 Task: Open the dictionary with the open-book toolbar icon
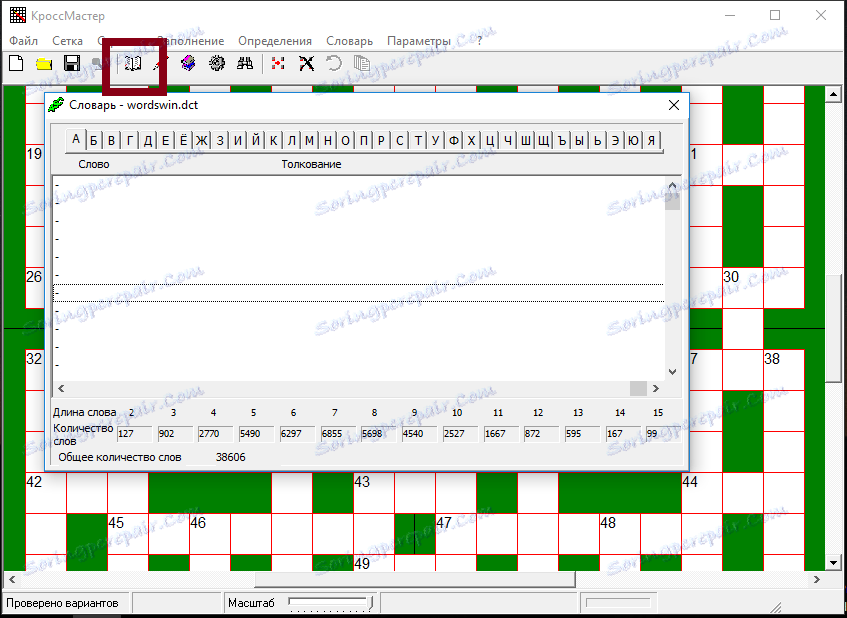[x=132, y=64]
